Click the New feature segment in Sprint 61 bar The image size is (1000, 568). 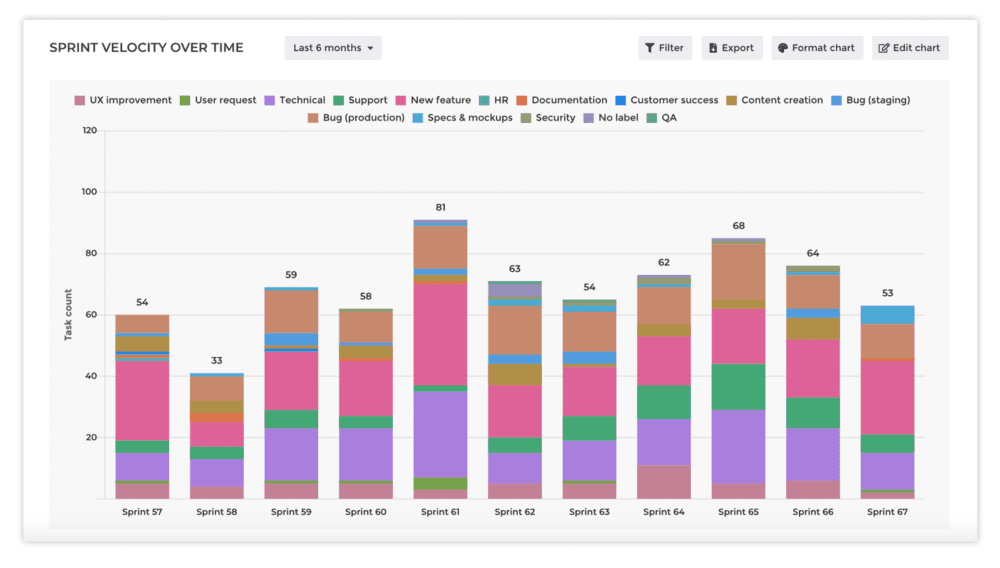pyautogui.click(x=440, y=334)
